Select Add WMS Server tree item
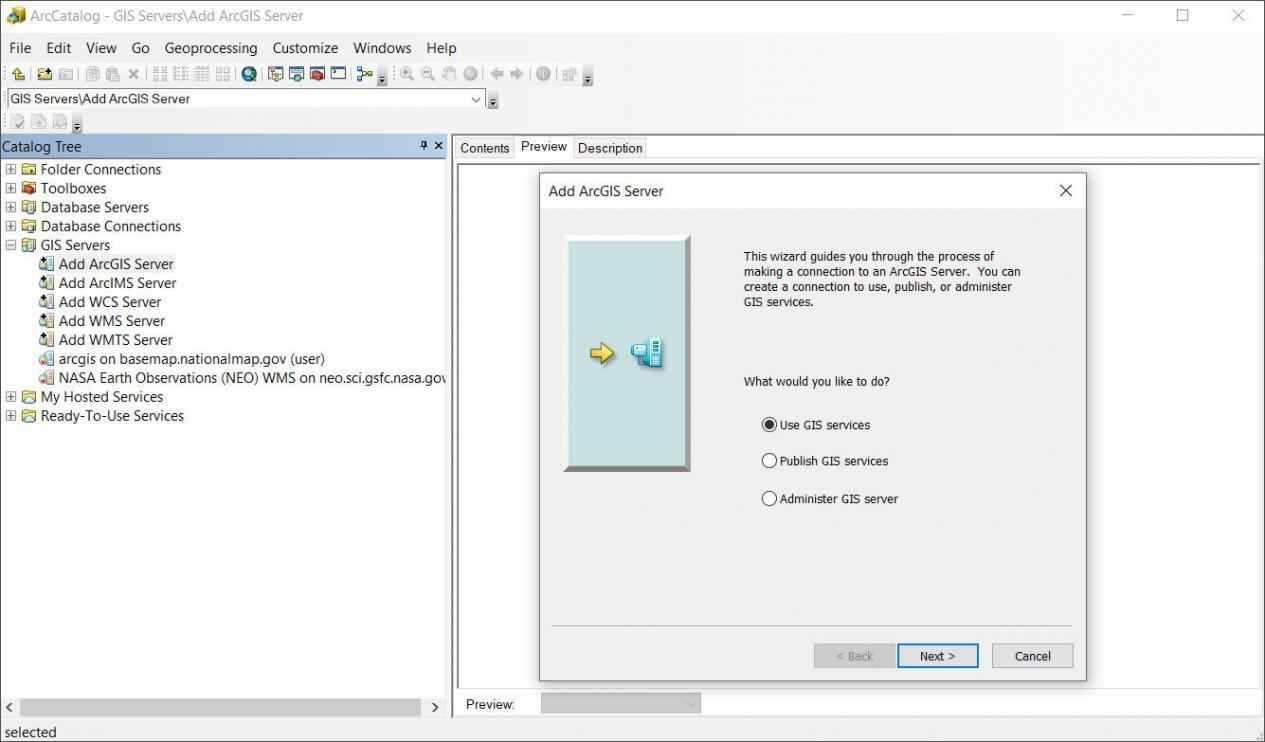This screenshot has width=1265, height=742. (x=102, y=321)
